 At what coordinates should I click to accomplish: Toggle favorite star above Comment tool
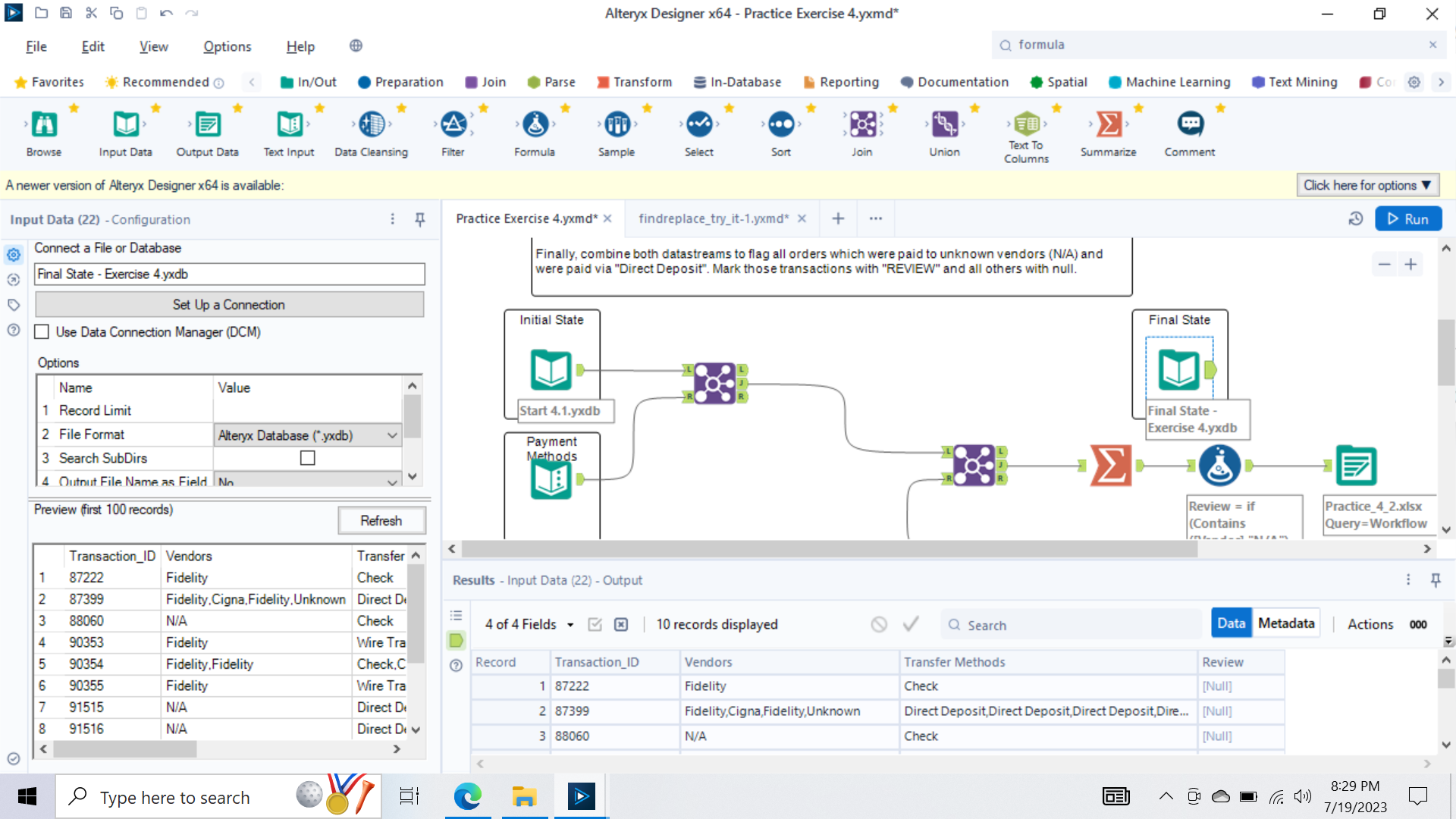pos(1220,108)
